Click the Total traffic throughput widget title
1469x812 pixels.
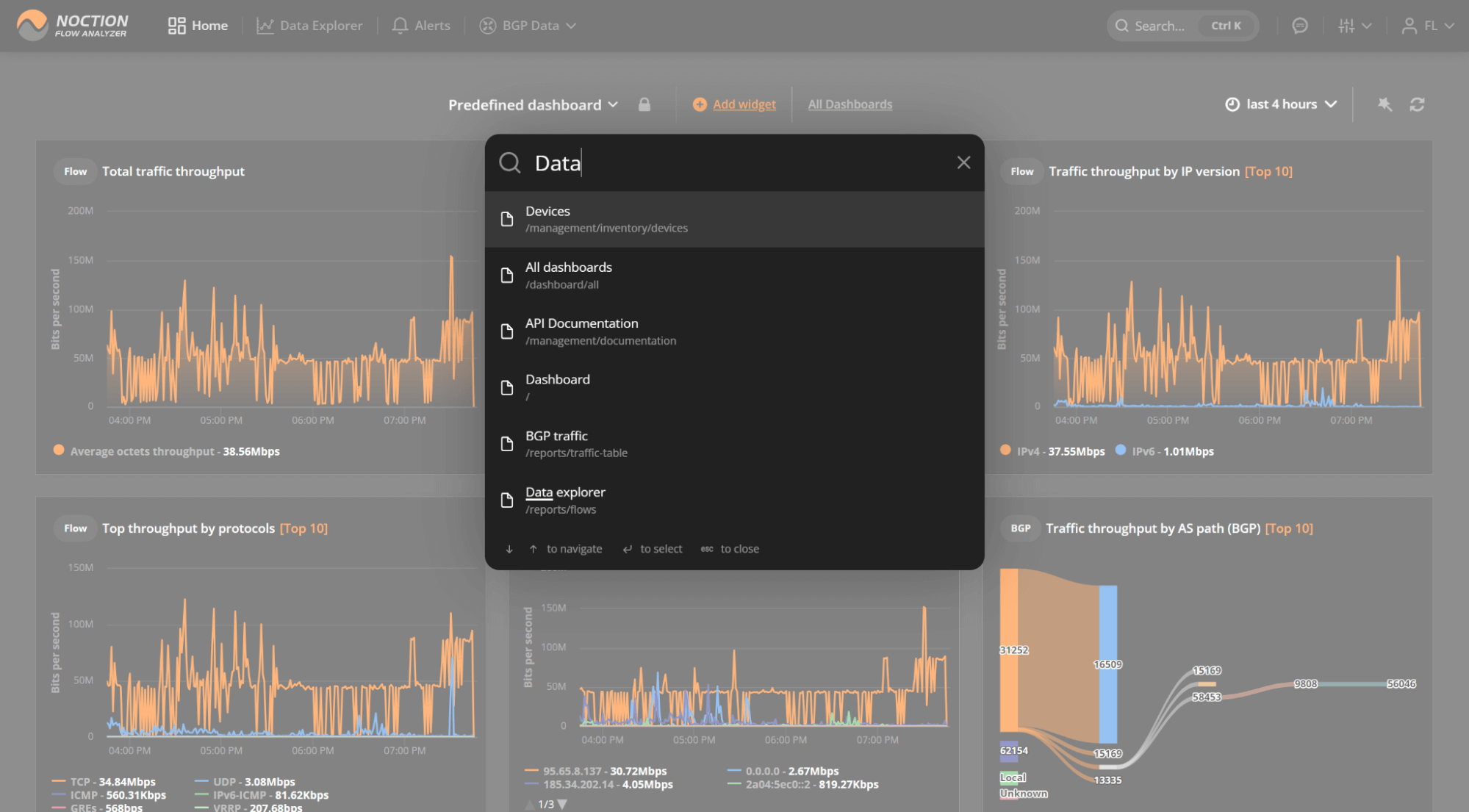click(173, 171)
